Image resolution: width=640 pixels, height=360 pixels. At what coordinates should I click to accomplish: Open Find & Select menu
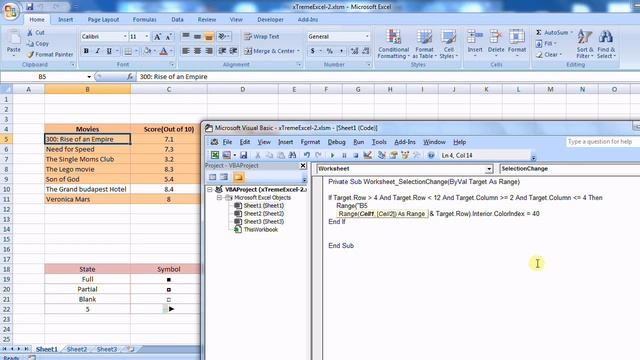click(606, 44)
